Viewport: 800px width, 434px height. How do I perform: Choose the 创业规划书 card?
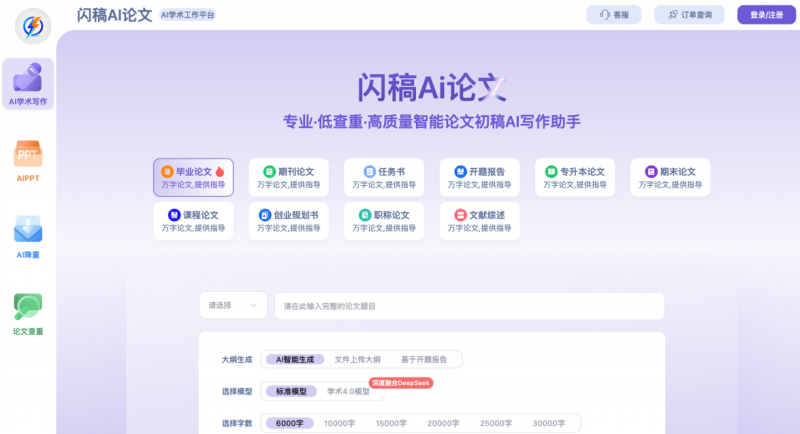(289, 221)
